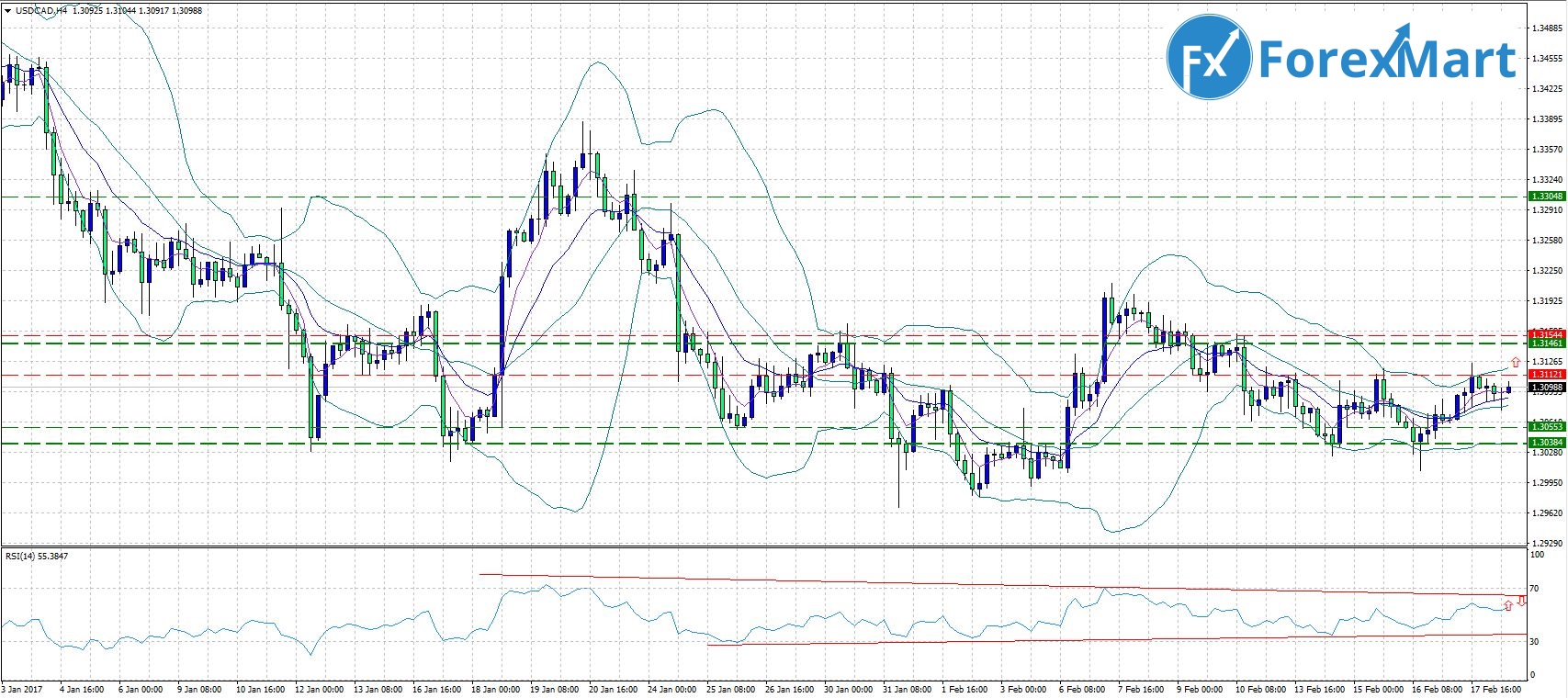Click the RSI 30 oversold level label
The height and width of the screenshot is (698, 1568).
click(1534, 641)
